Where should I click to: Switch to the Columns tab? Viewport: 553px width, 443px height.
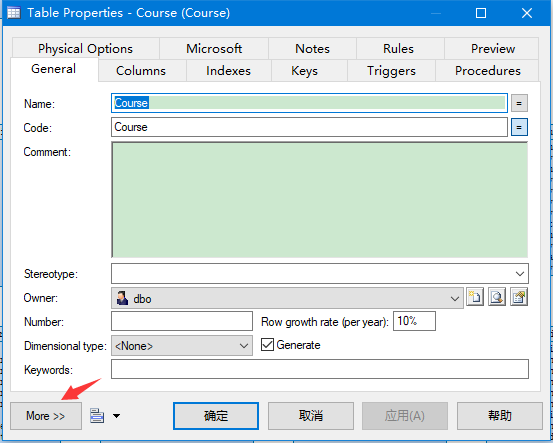click(141, 71)
